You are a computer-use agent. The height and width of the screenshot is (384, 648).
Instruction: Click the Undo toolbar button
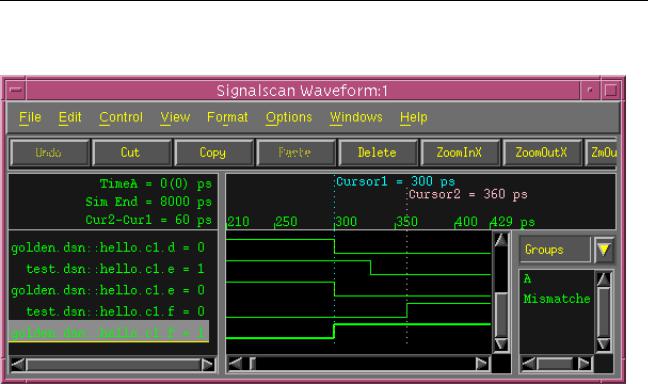(x=49, y=153)
